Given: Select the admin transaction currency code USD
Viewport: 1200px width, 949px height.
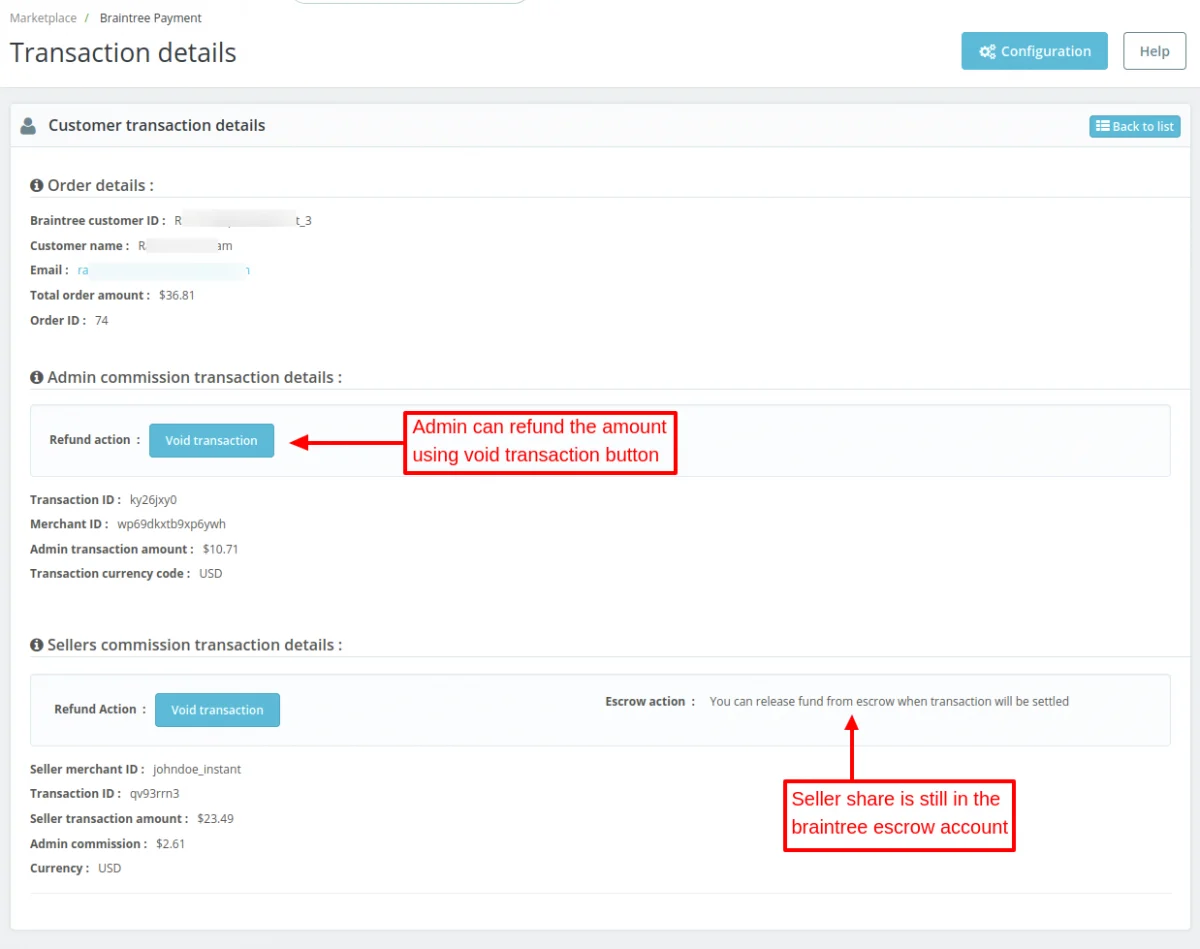Looking at the screenshot, I should tap(210, 574).
